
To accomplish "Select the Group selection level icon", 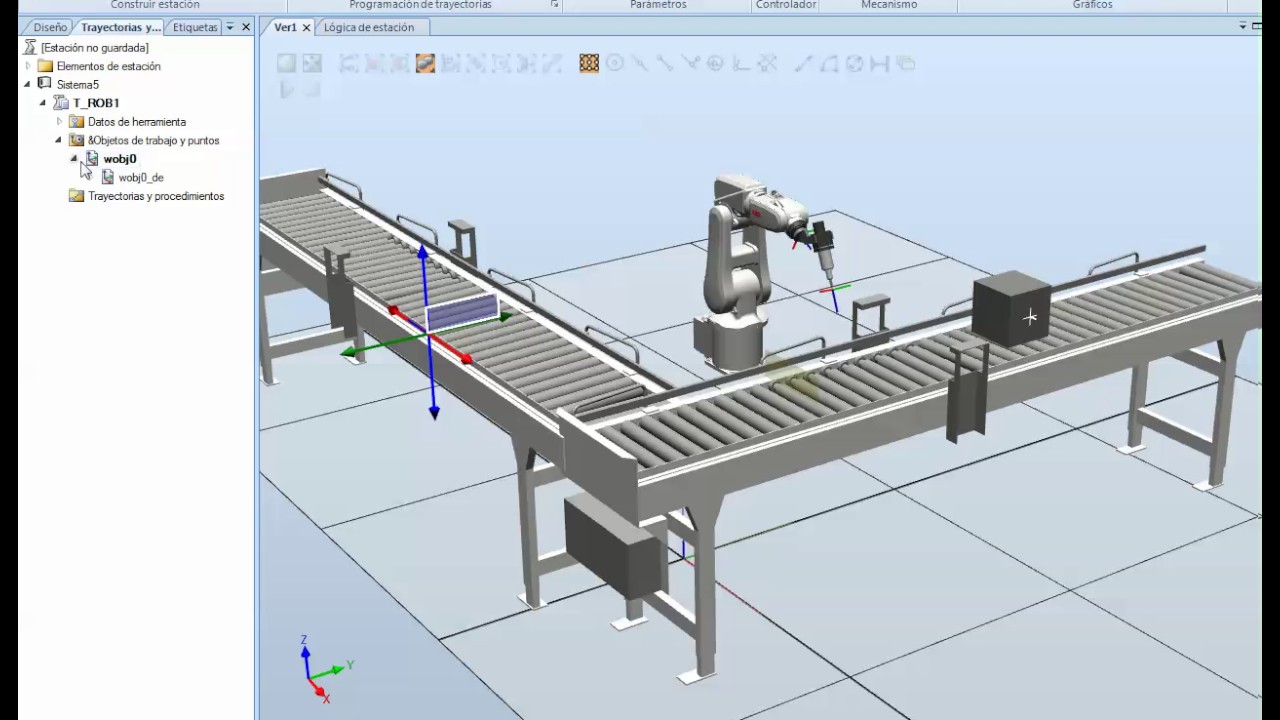I will point(450,64).
